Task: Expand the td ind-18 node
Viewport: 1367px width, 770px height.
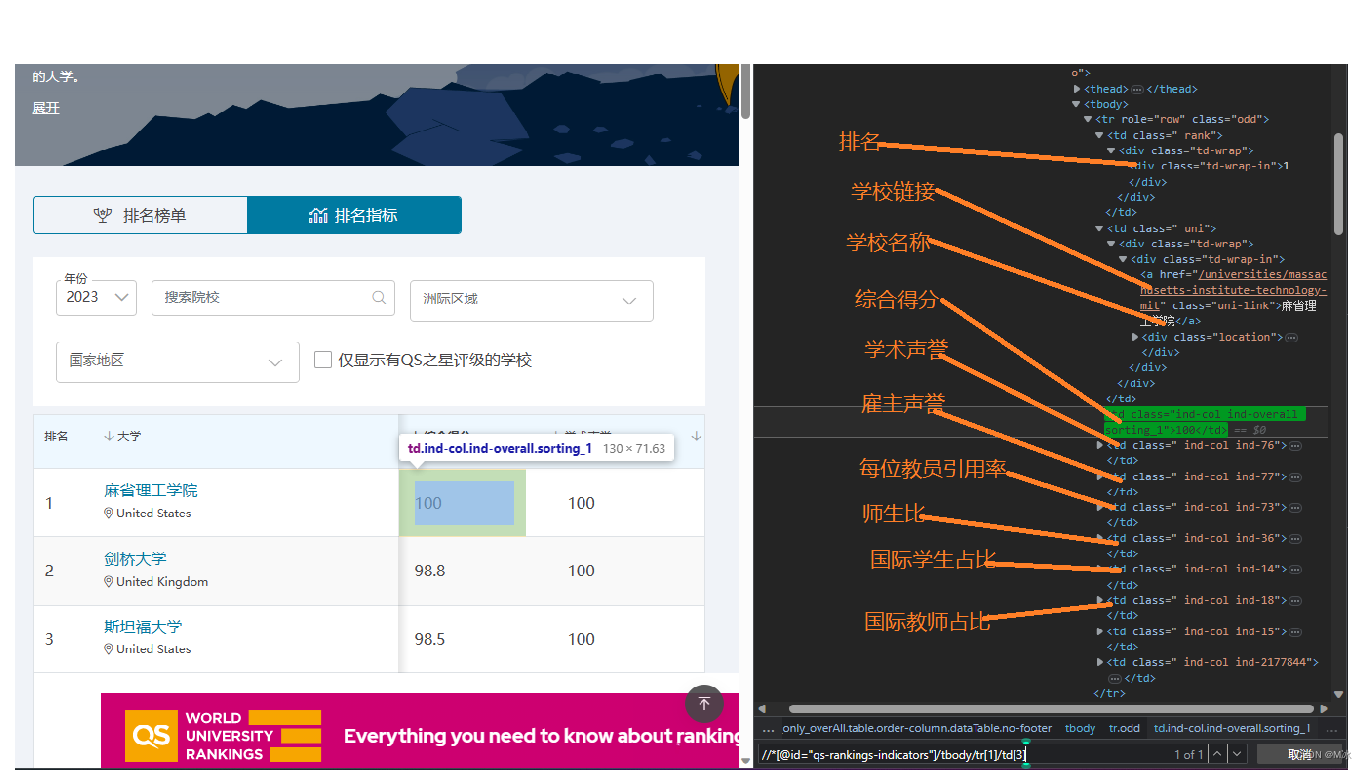Action: point(1100,600)
